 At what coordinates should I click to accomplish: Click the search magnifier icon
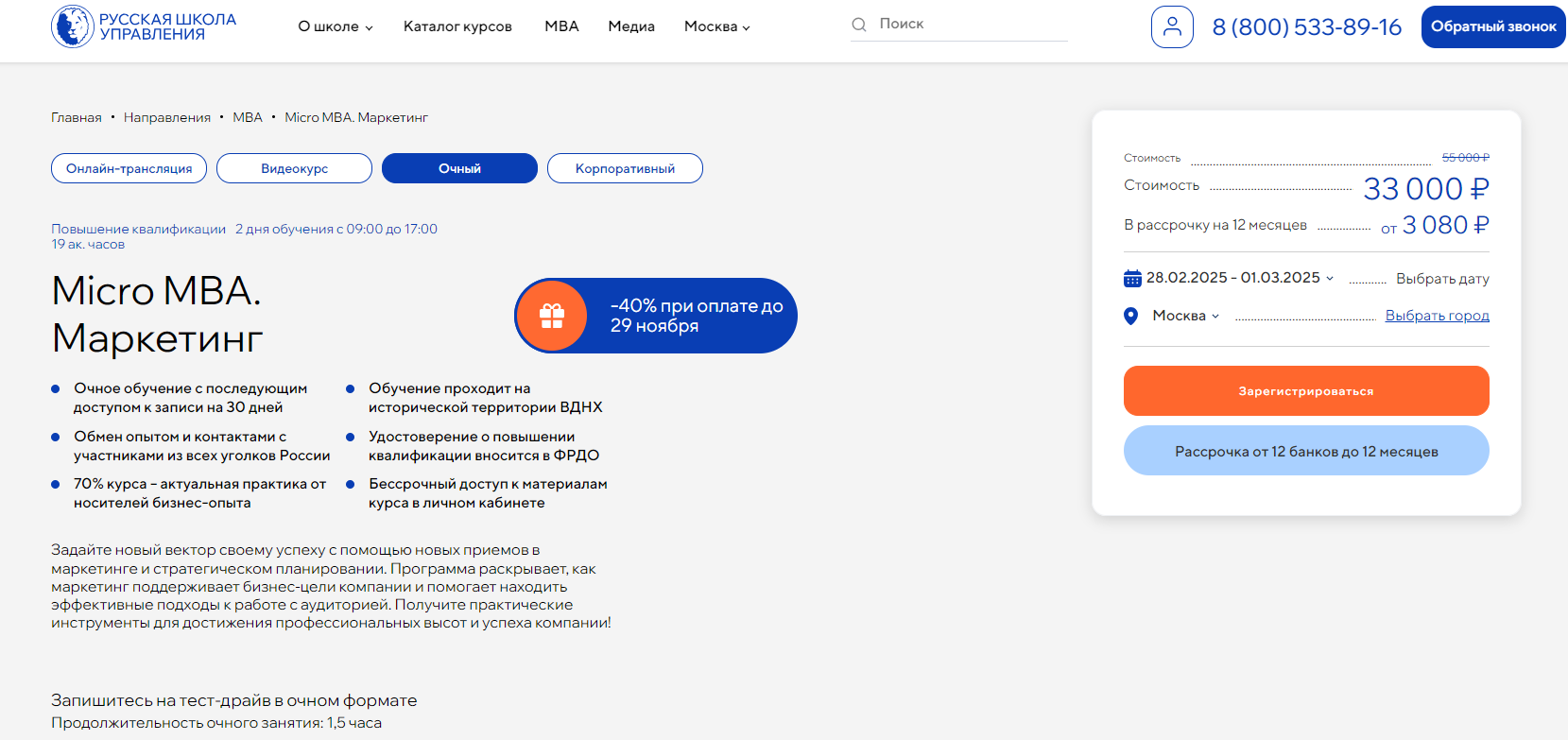(859, 25)
